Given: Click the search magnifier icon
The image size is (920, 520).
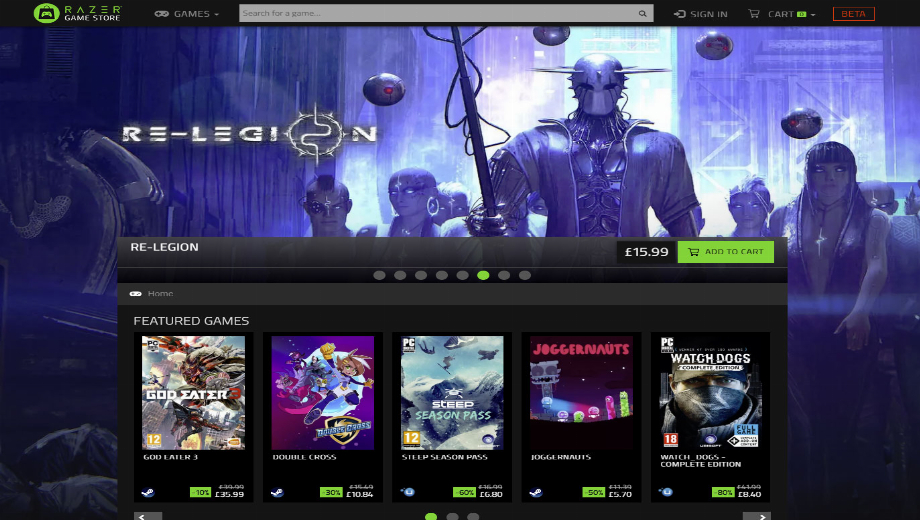Looking at the screenshot, I should click(642, 13).
